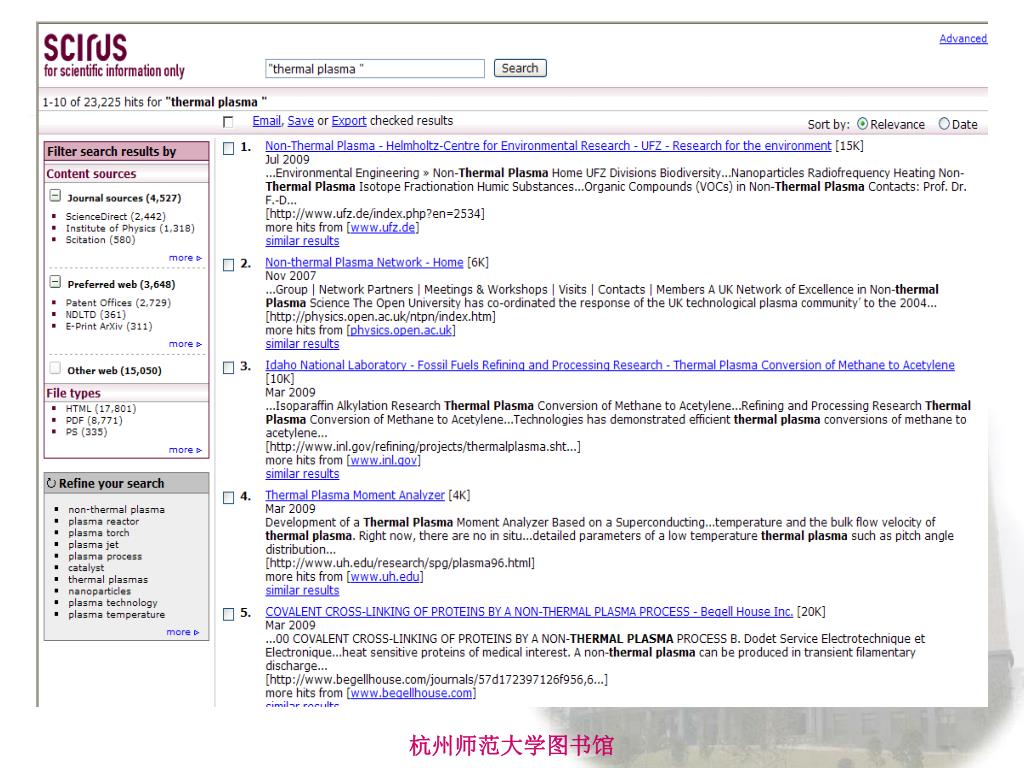Image resolution: width=1024 pixels, height=768 pixels.
Task: Check the select-all results checkbox
Action: [x=228, y=121]
